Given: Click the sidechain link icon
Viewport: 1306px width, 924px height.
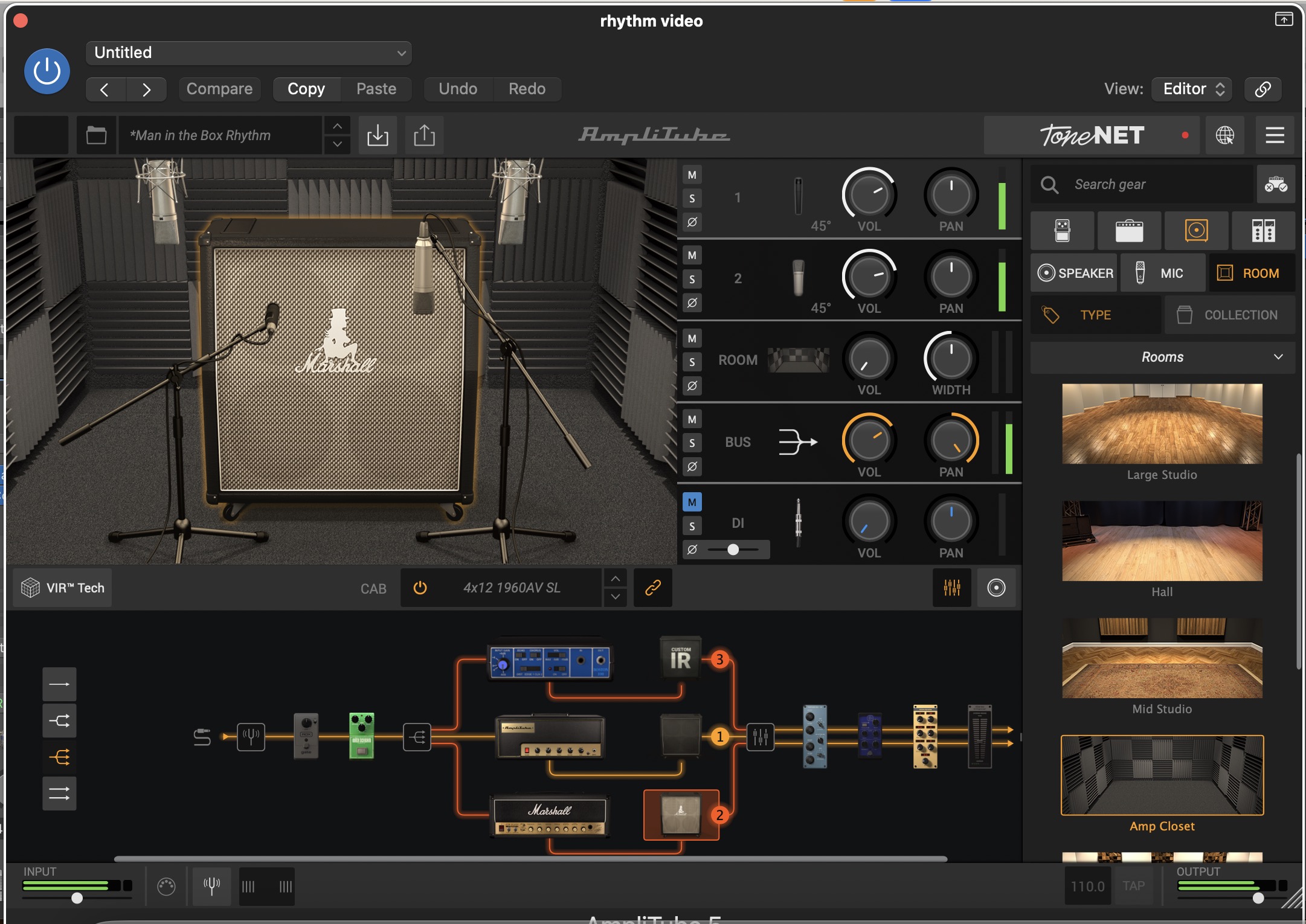Looking at the screenshot, I should click(x=1263, y=89).
